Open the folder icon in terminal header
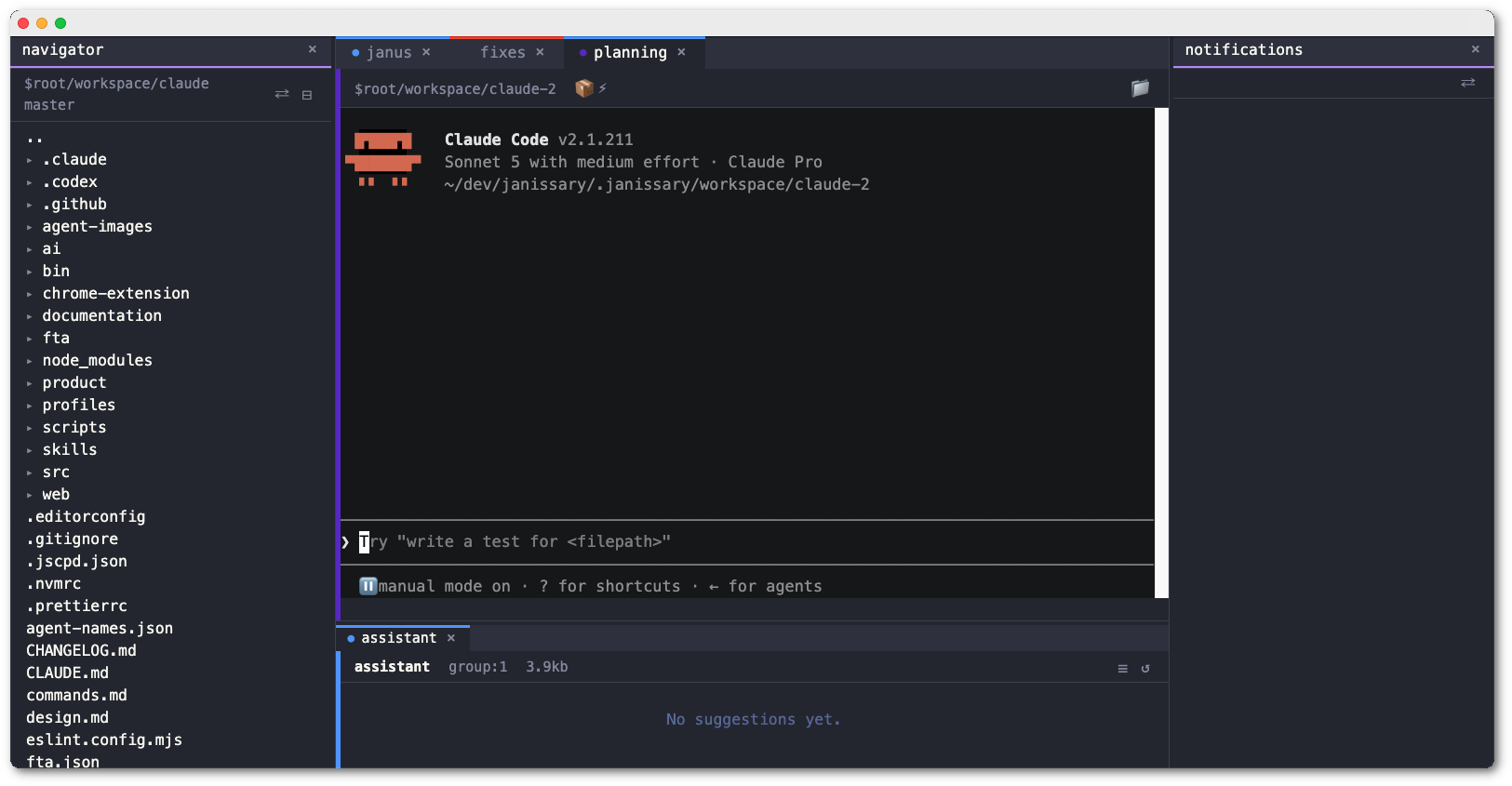This screenshot has height=786, width=1512. tap(1140, 88)
